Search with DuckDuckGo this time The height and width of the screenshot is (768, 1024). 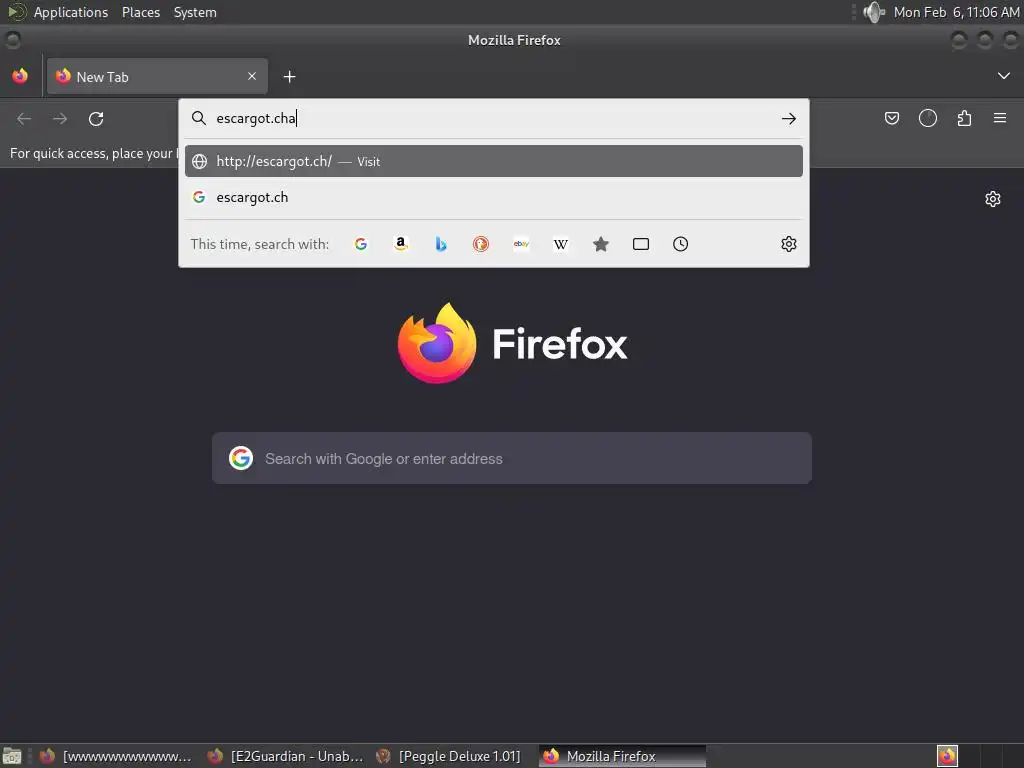[x=481, y=244]
